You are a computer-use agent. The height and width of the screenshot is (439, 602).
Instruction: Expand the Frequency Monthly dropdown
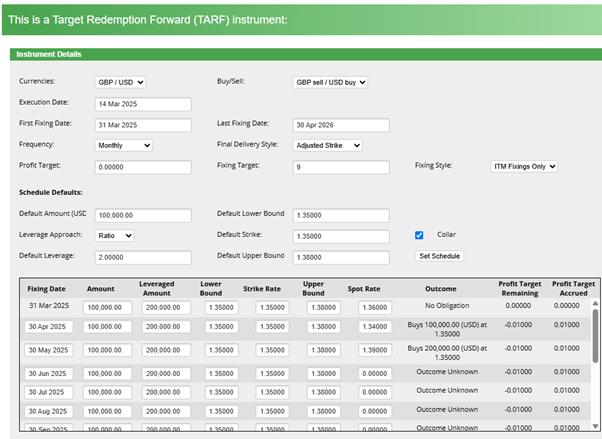click(123, 145)
